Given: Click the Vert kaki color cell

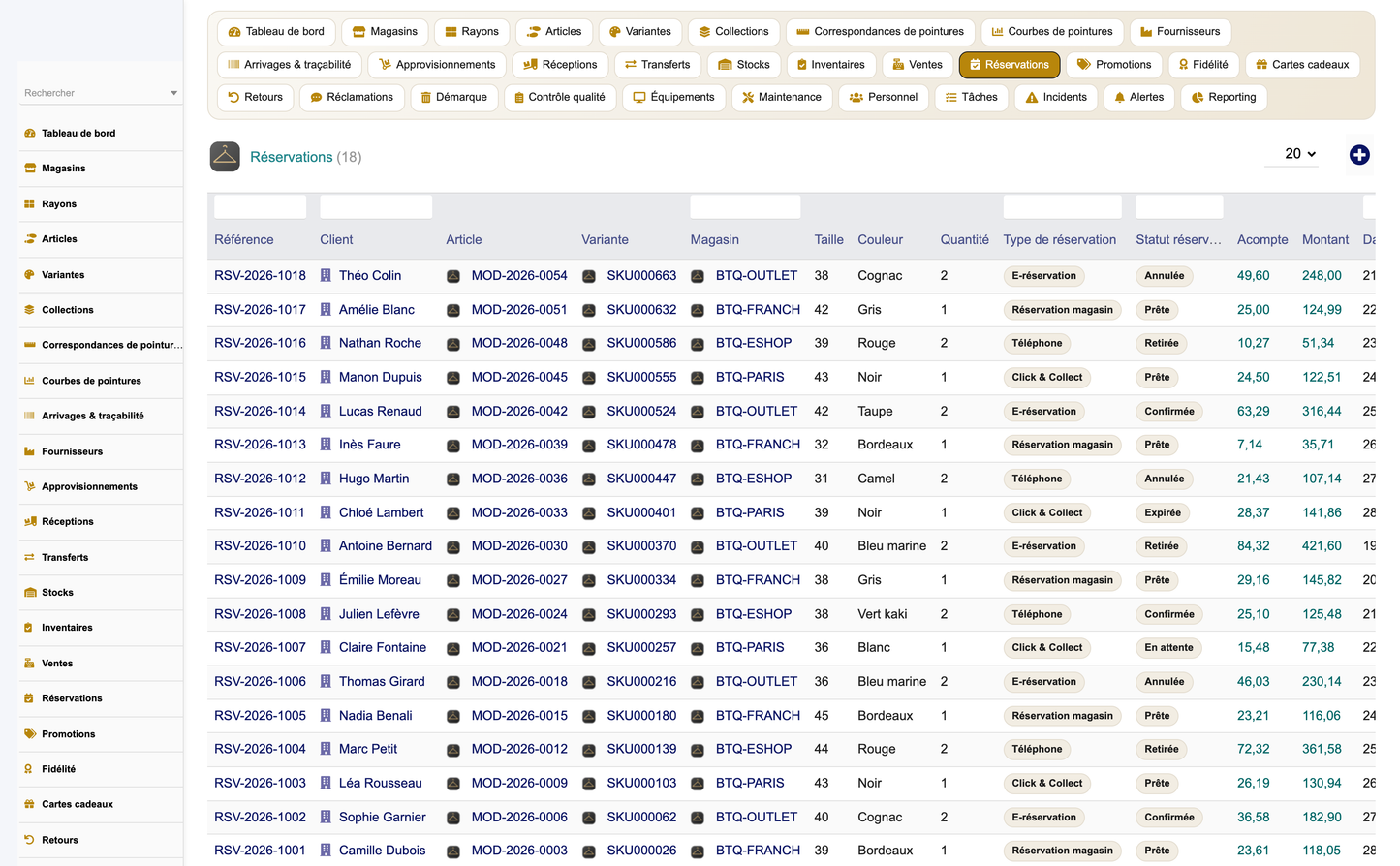Looking at the screenshot, I should (883, 614).
